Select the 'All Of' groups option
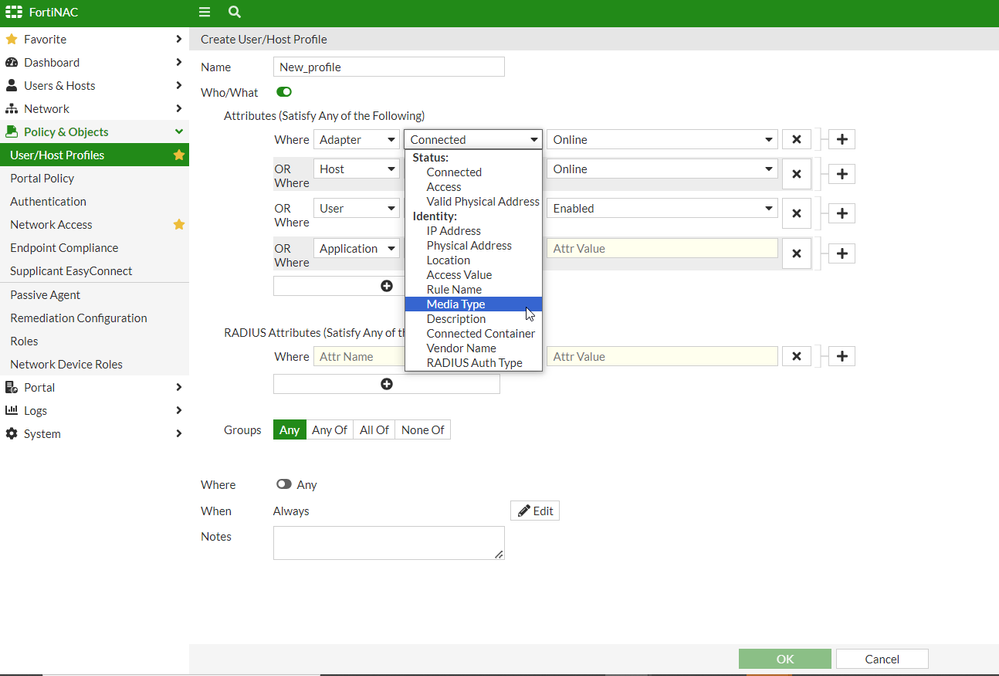The height and width of the screenshot is (676, 999). (374, 430)
